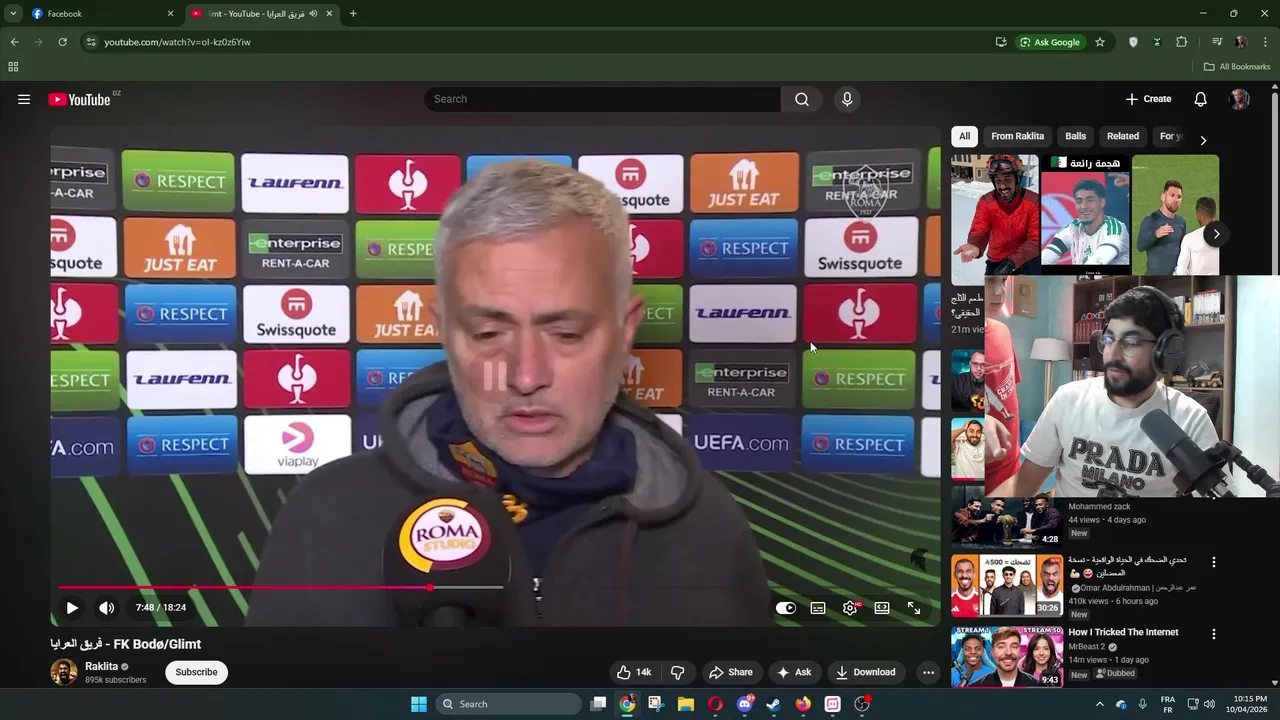This screenshot has width=1280, height=720.
Task: Download the video
Action: pos(866,672)
